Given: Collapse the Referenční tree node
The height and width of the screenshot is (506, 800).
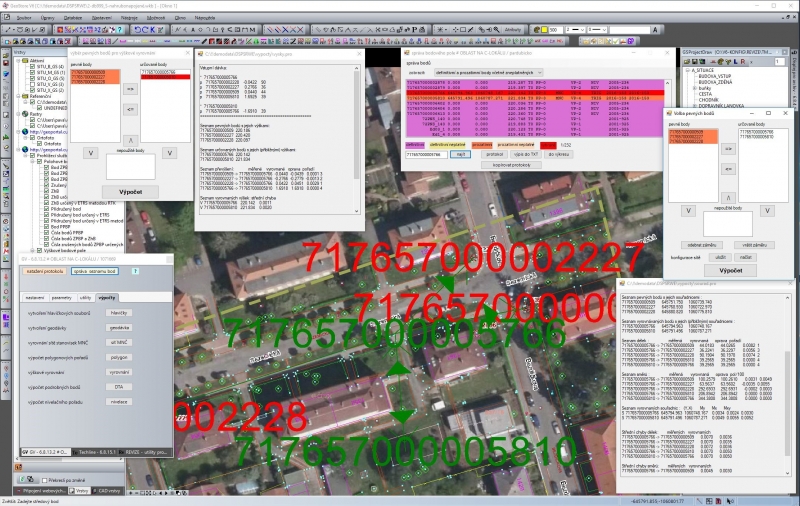Looking at the screenshot, I should (x=19, y=96).
